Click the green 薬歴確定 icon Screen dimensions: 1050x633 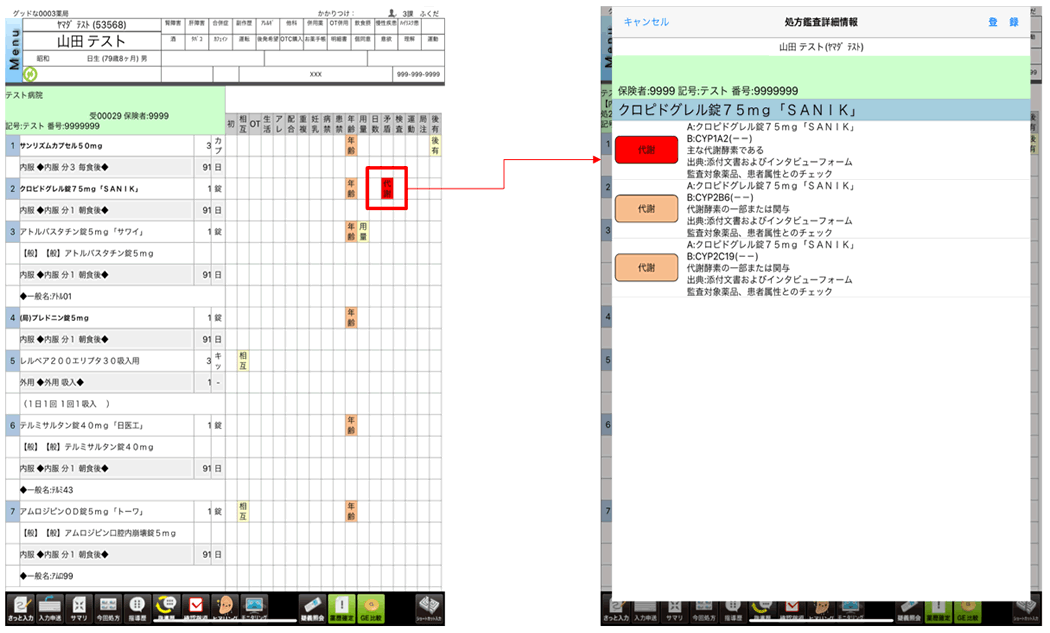[x=342, y=609]
